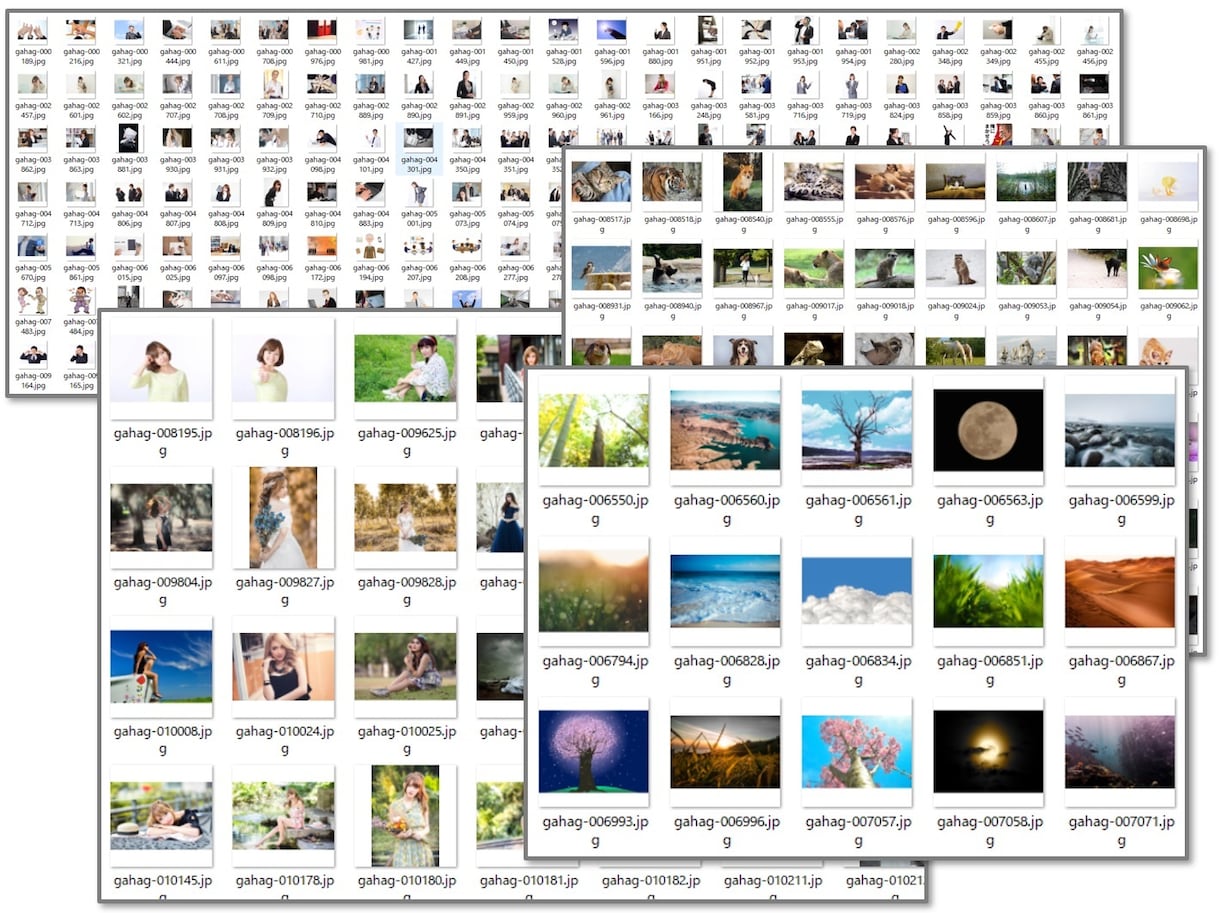1220x913 pixels.
Task: Open the butterfly on flower gahag-009062.jpg
Action: pyautogui.click(x=1168, y=268)
